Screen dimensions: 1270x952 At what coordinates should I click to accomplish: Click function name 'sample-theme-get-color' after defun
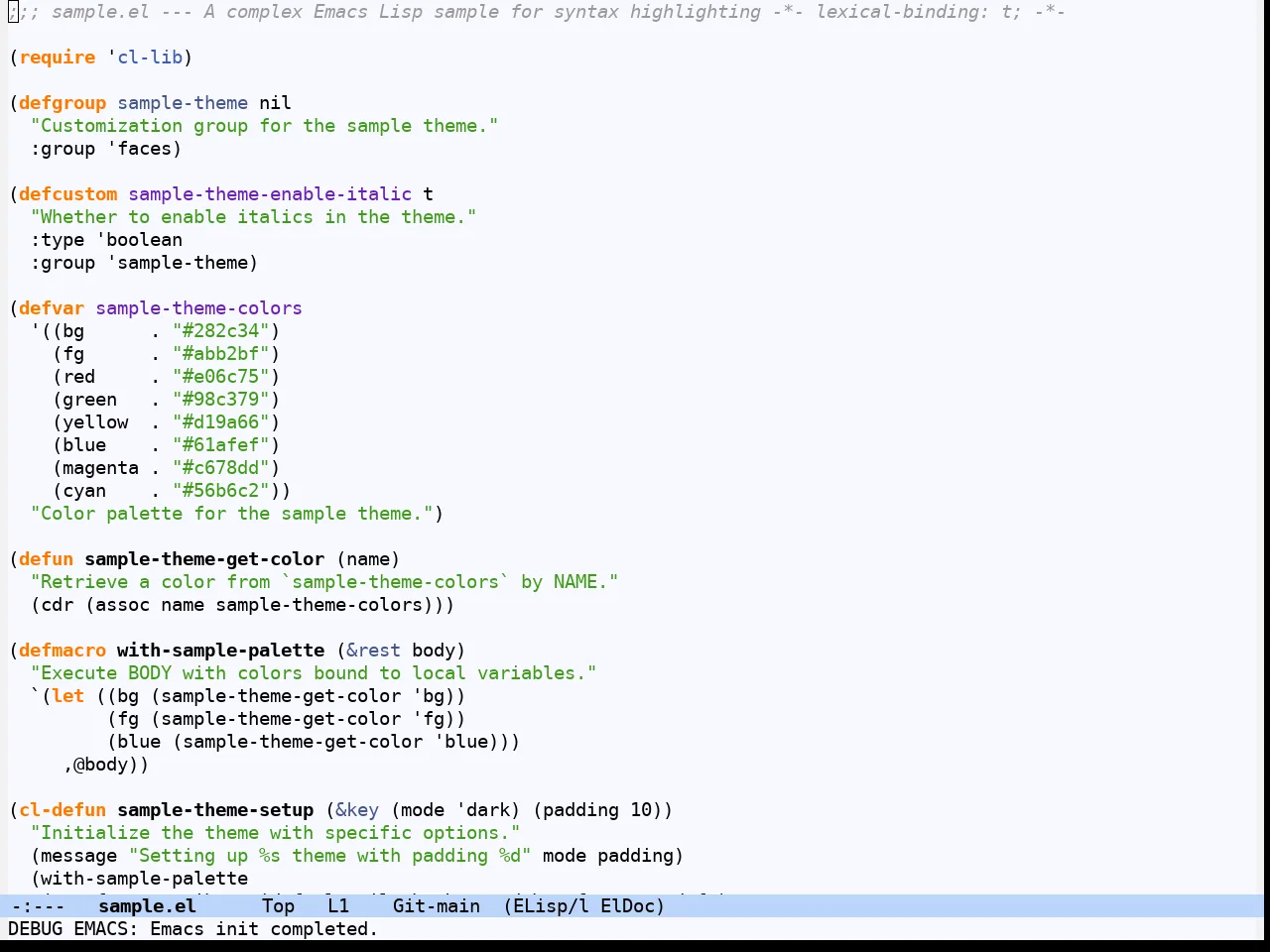pyautogui.click(x=204, y=559)
